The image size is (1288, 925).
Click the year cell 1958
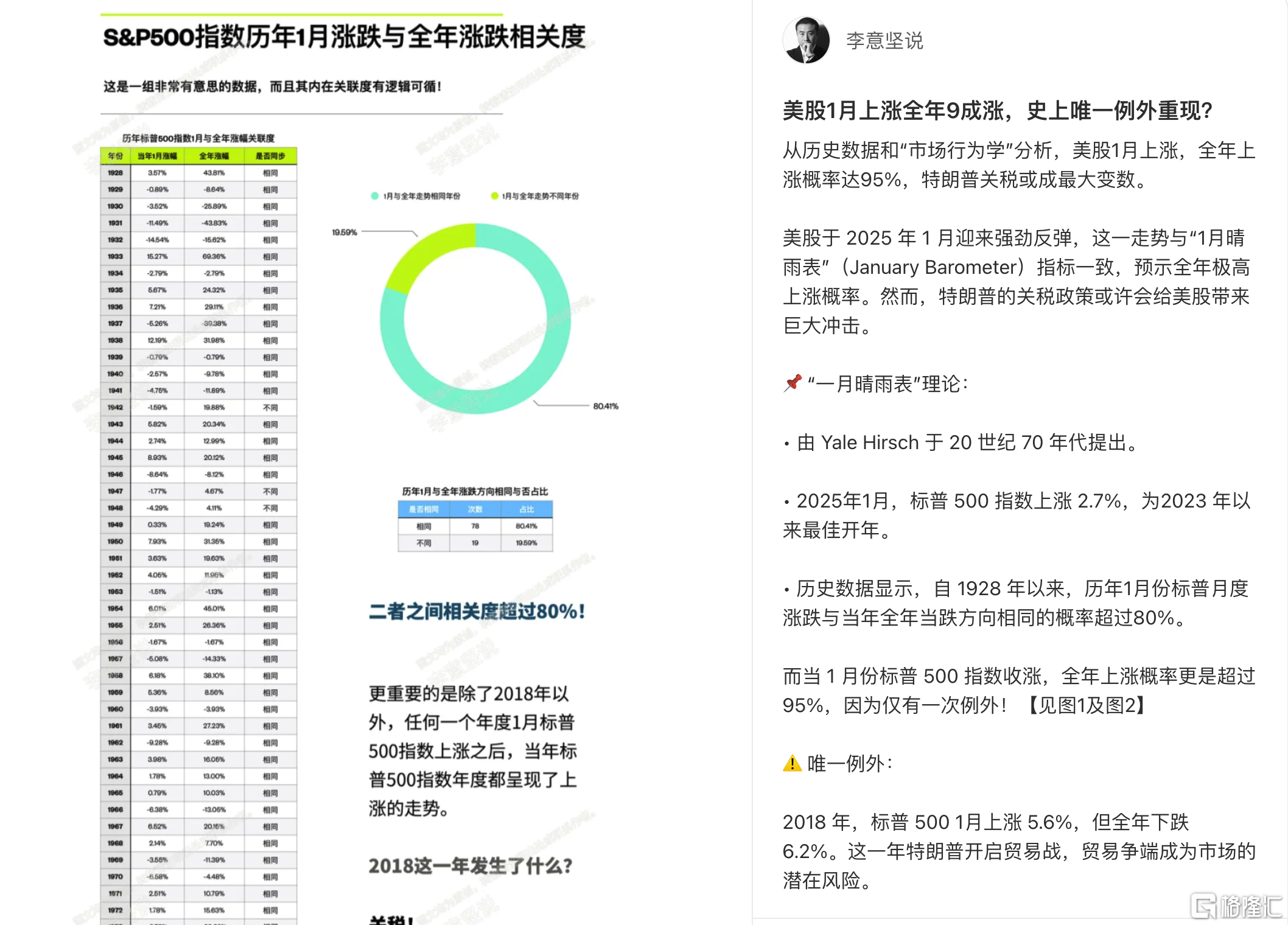tap(116, 675)
